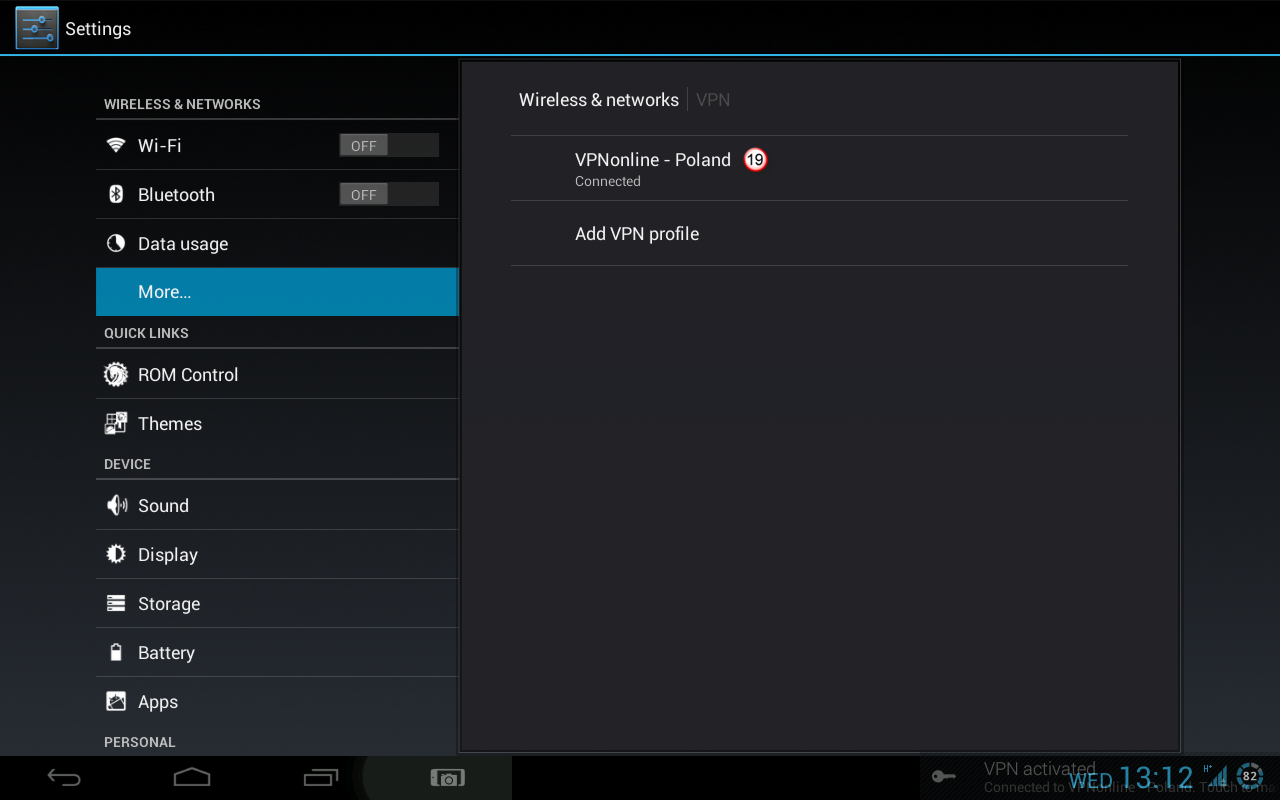The height and width of the screenshot is (800, 1280).
Task: Open Wi-Fi settings label
Action: pos(160,145)
